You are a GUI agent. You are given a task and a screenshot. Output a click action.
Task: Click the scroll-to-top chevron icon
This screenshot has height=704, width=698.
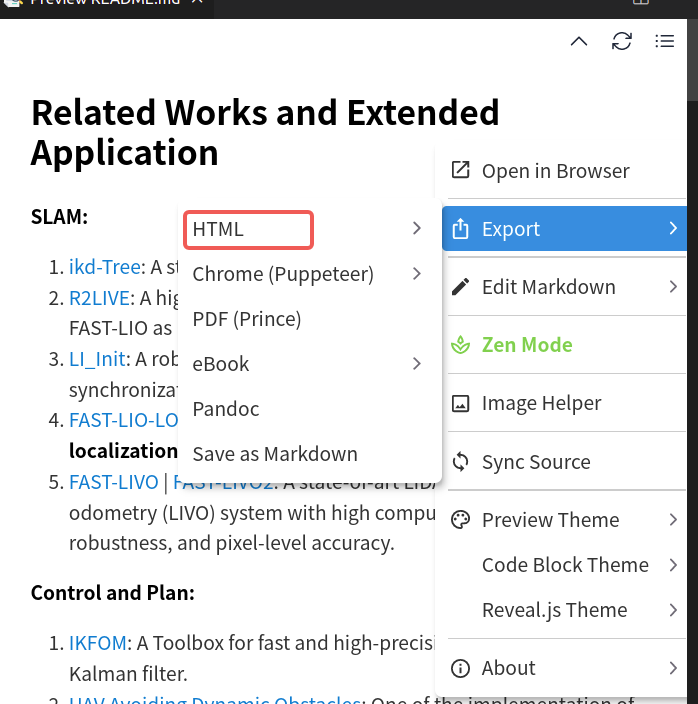click(x=578, y=41)
